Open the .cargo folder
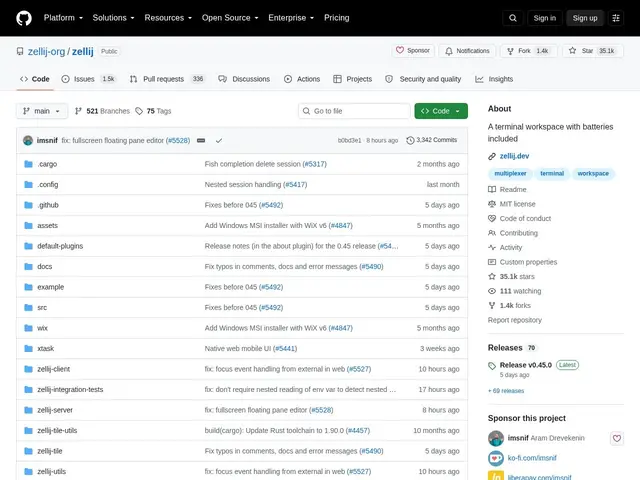Viewport: 640px width, 480px height. (47, 164)
